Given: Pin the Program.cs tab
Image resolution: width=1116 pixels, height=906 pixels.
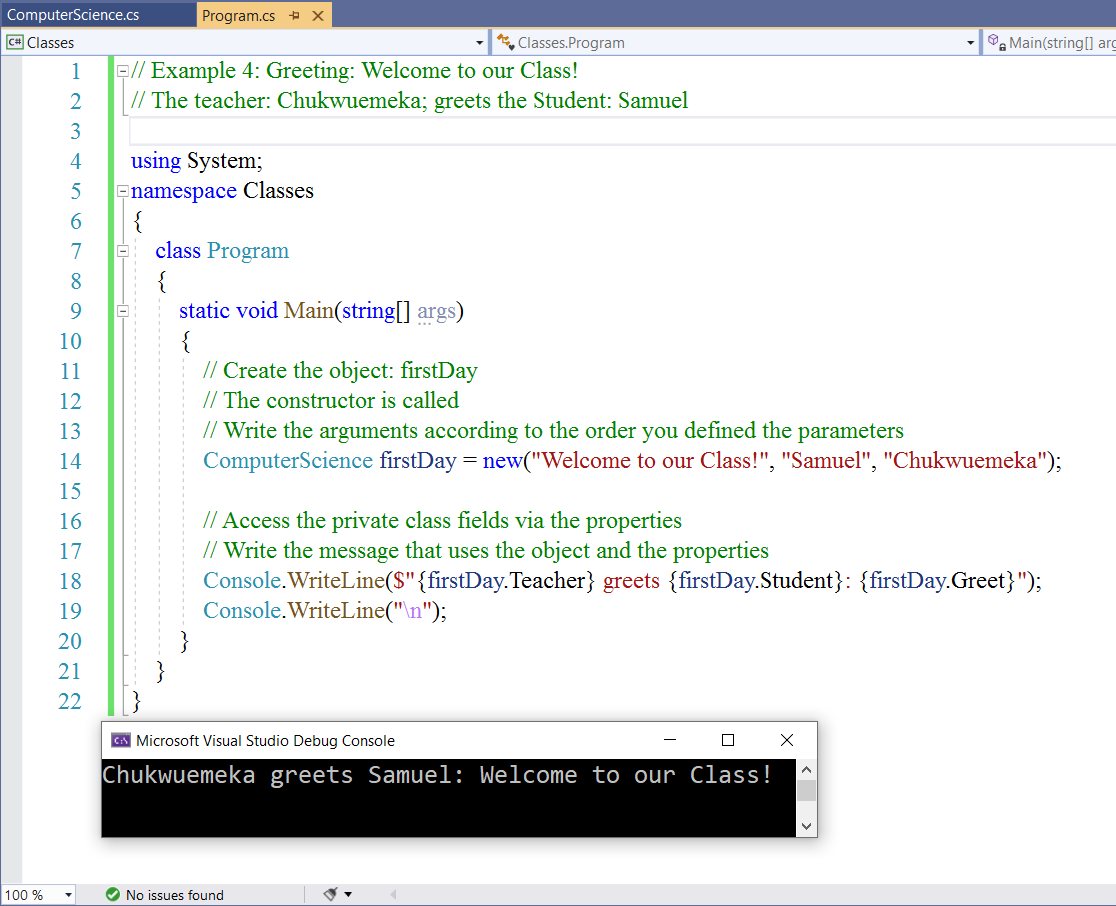Looking at the screenshot, I should point(294,16).
